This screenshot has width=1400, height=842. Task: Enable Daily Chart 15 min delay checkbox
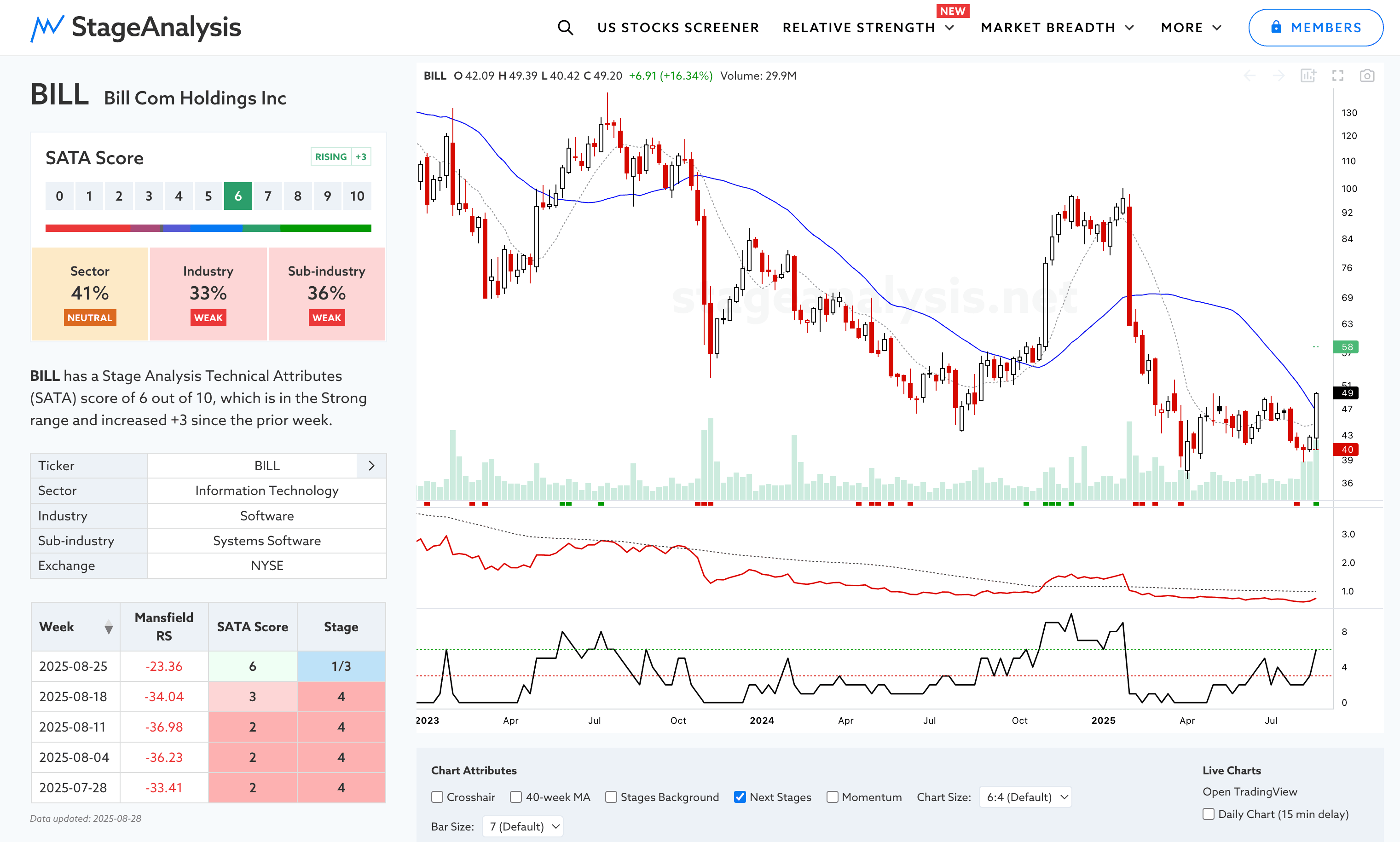point(1209,814)
